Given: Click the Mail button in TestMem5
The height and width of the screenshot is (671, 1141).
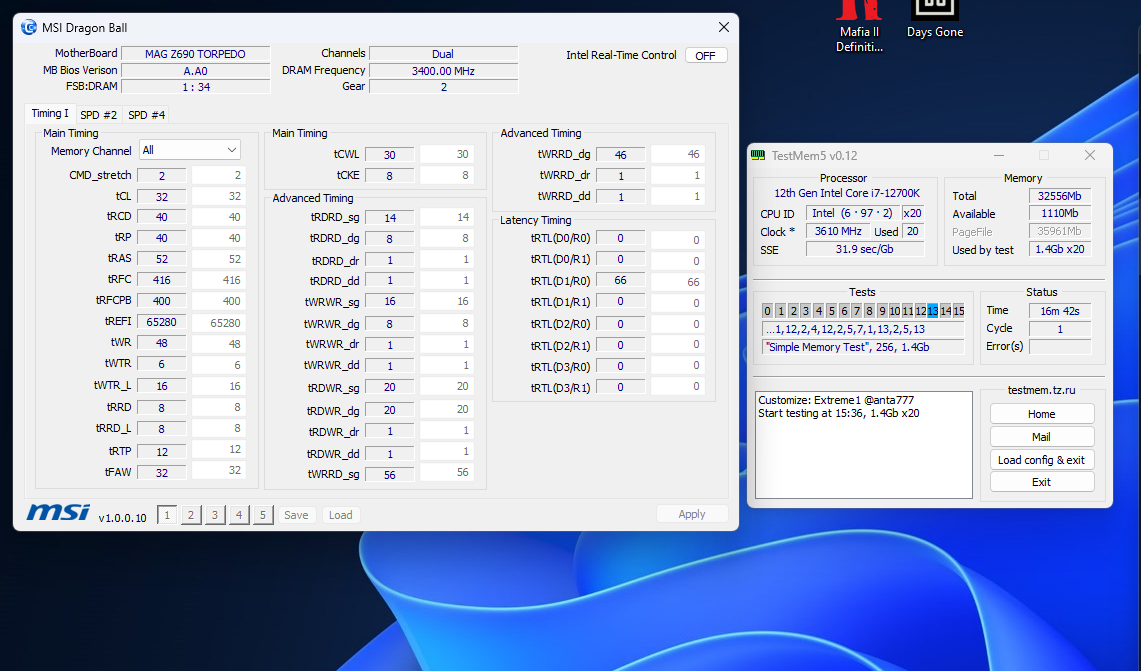Looking at the screenshot, I should 1041,437.
